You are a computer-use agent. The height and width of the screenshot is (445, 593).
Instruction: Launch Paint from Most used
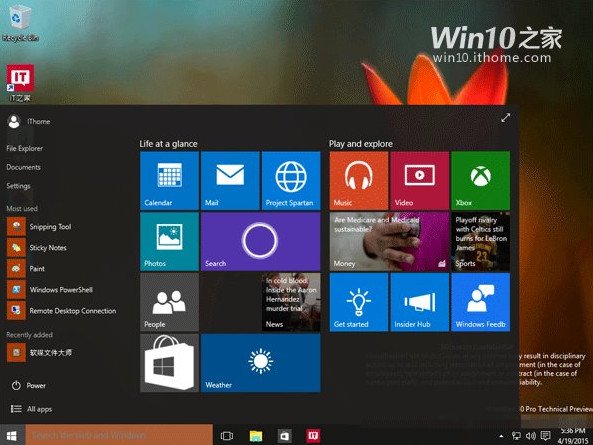coord(26,269)
